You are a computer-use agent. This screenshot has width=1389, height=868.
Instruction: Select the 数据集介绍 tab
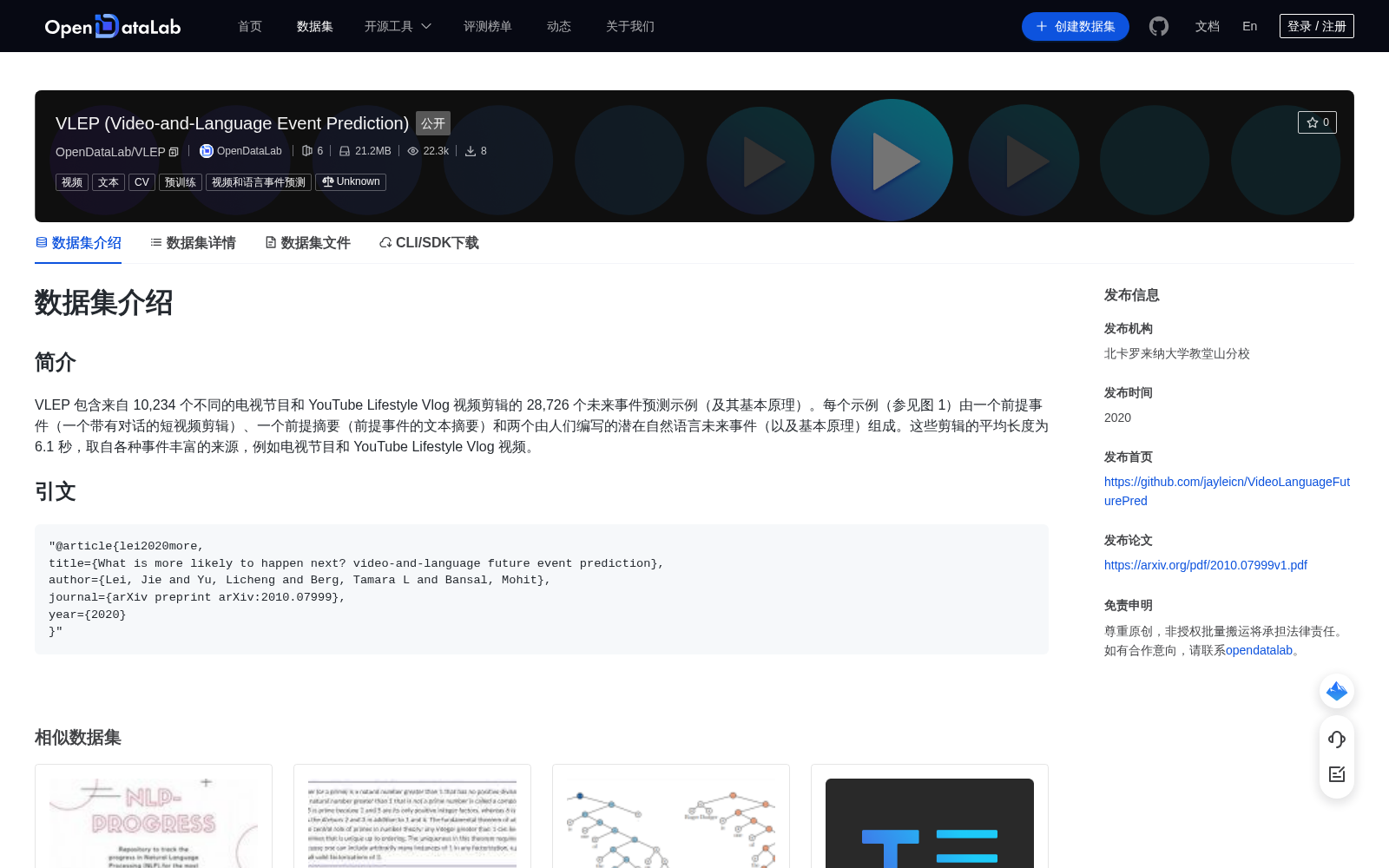click(x=78, y=243)
